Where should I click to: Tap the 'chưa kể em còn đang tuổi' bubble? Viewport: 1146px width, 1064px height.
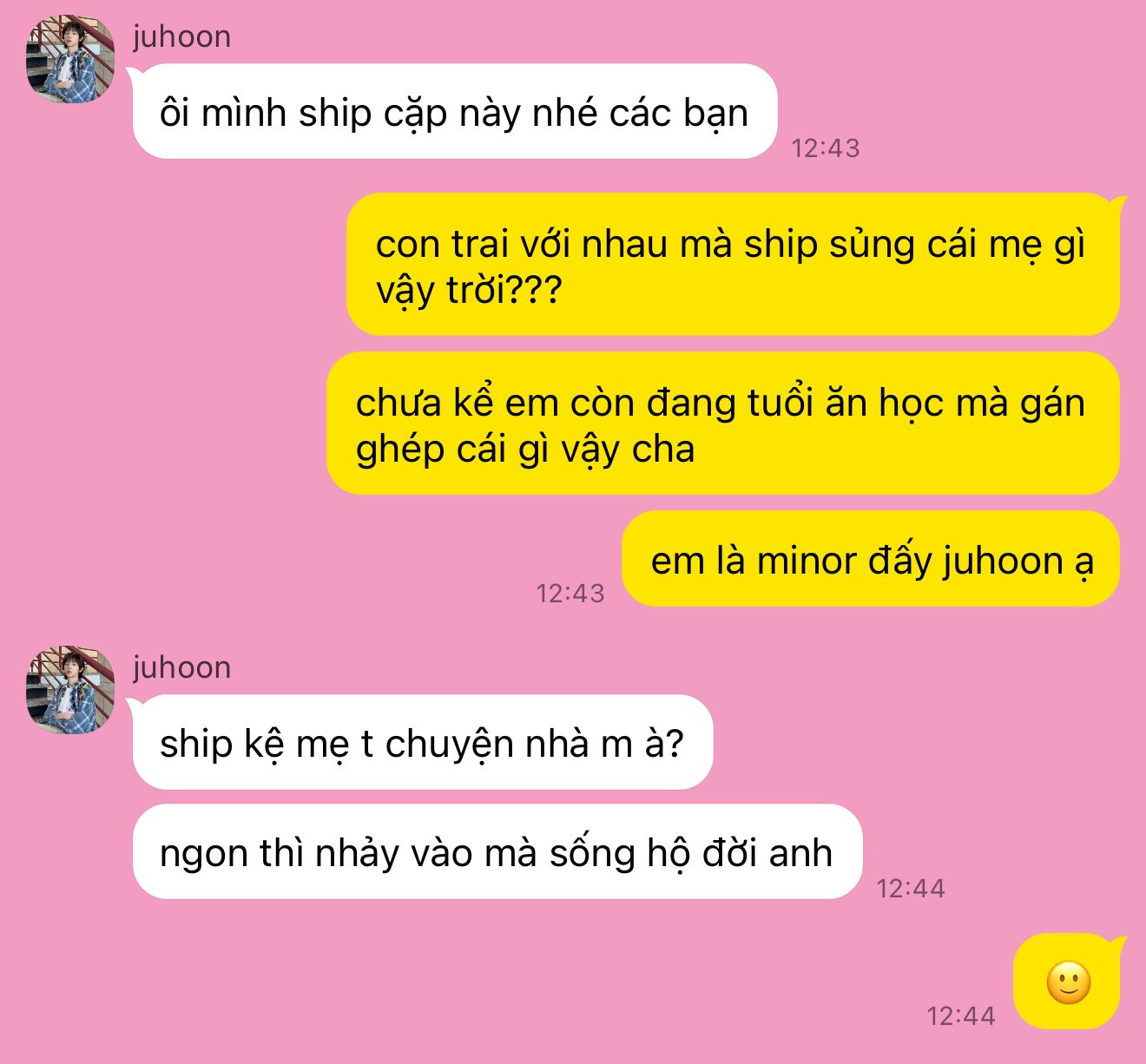pyautogui.click(x=722, y=424)
